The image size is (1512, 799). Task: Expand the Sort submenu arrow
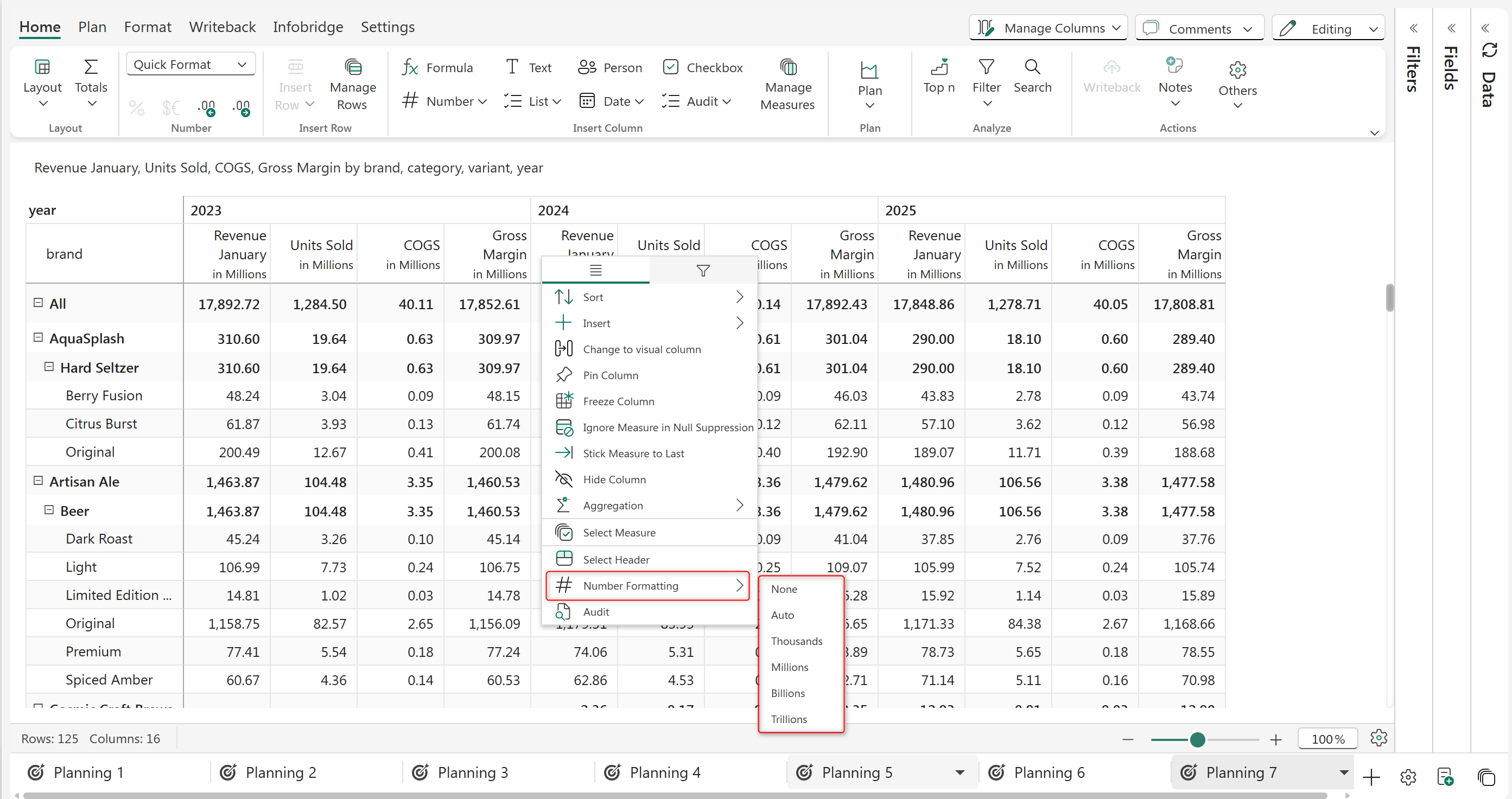point(739,297)
